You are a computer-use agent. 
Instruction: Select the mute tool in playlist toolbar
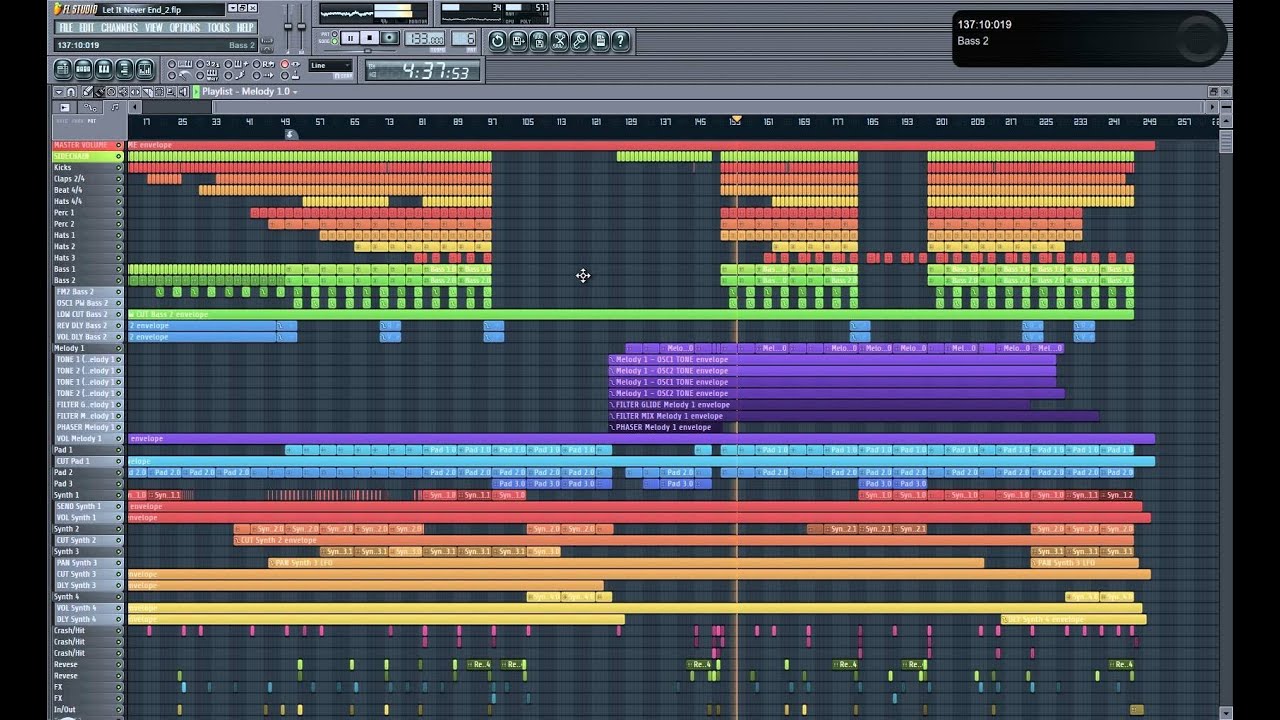coord(123,92)
